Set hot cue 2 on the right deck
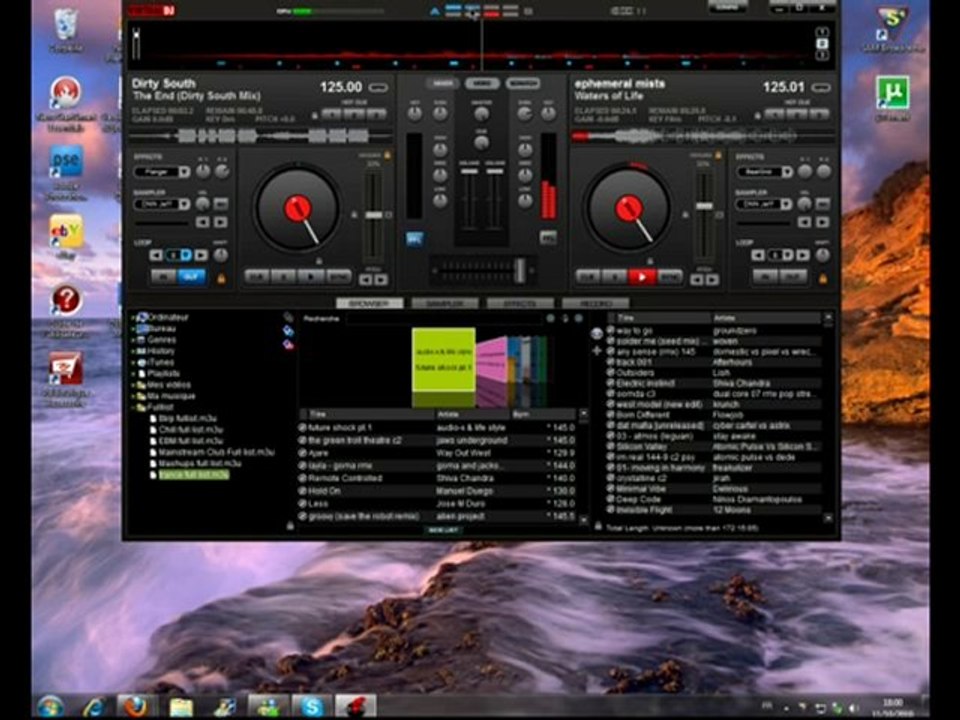 797,114
